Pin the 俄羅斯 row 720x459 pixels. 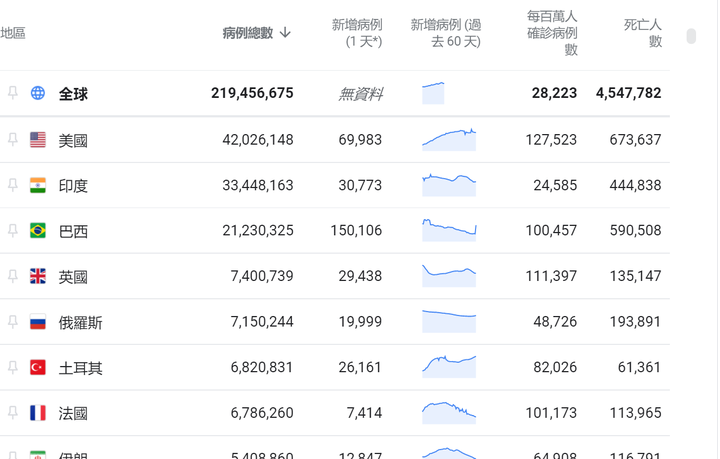pyautogui.click(x=13, y=322)
